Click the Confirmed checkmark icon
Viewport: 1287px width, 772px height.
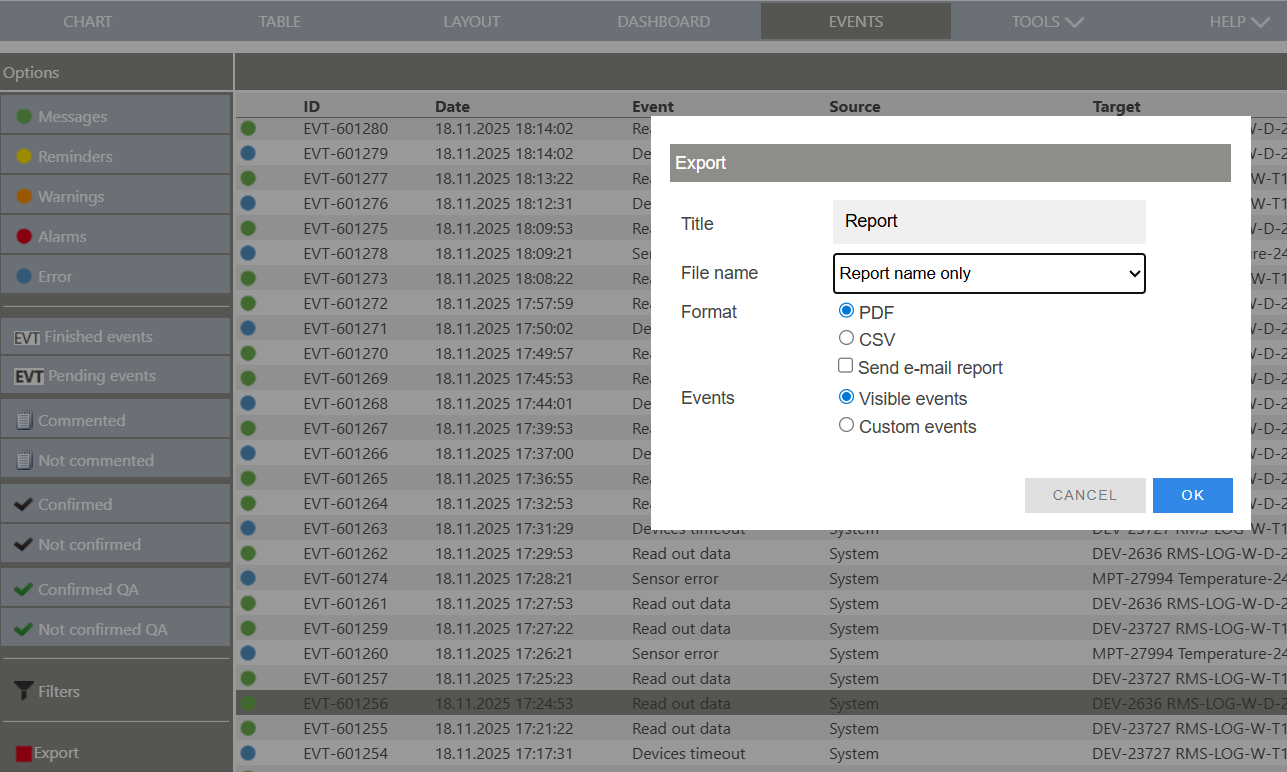click(23, 503)
